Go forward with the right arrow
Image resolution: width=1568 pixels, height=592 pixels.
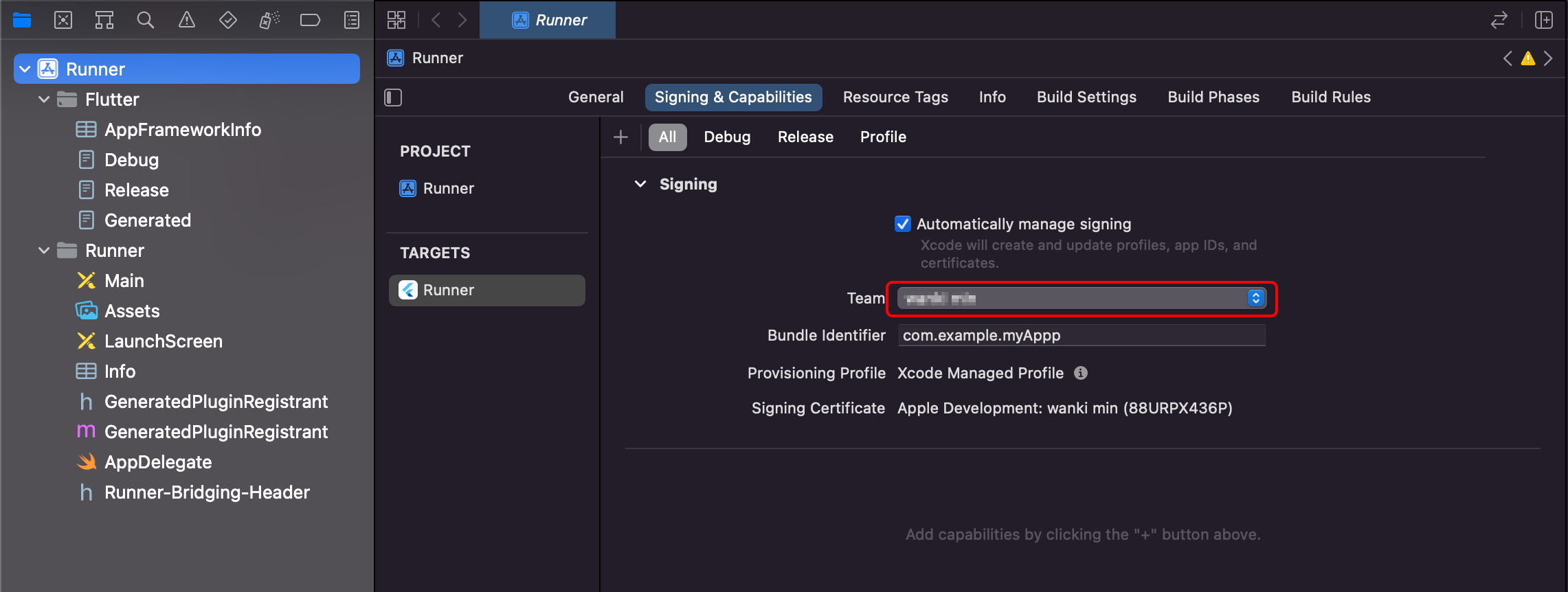tap(462, 20)
